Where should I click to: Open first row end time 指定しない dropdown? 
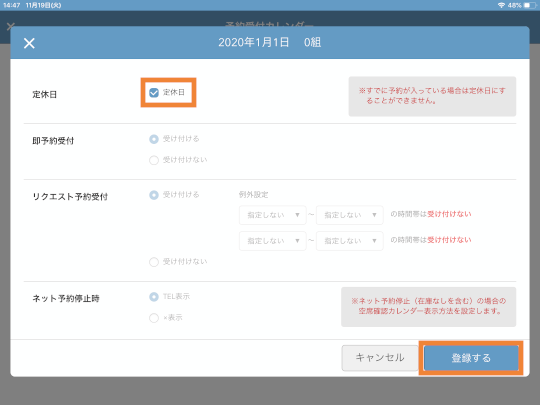350,215
